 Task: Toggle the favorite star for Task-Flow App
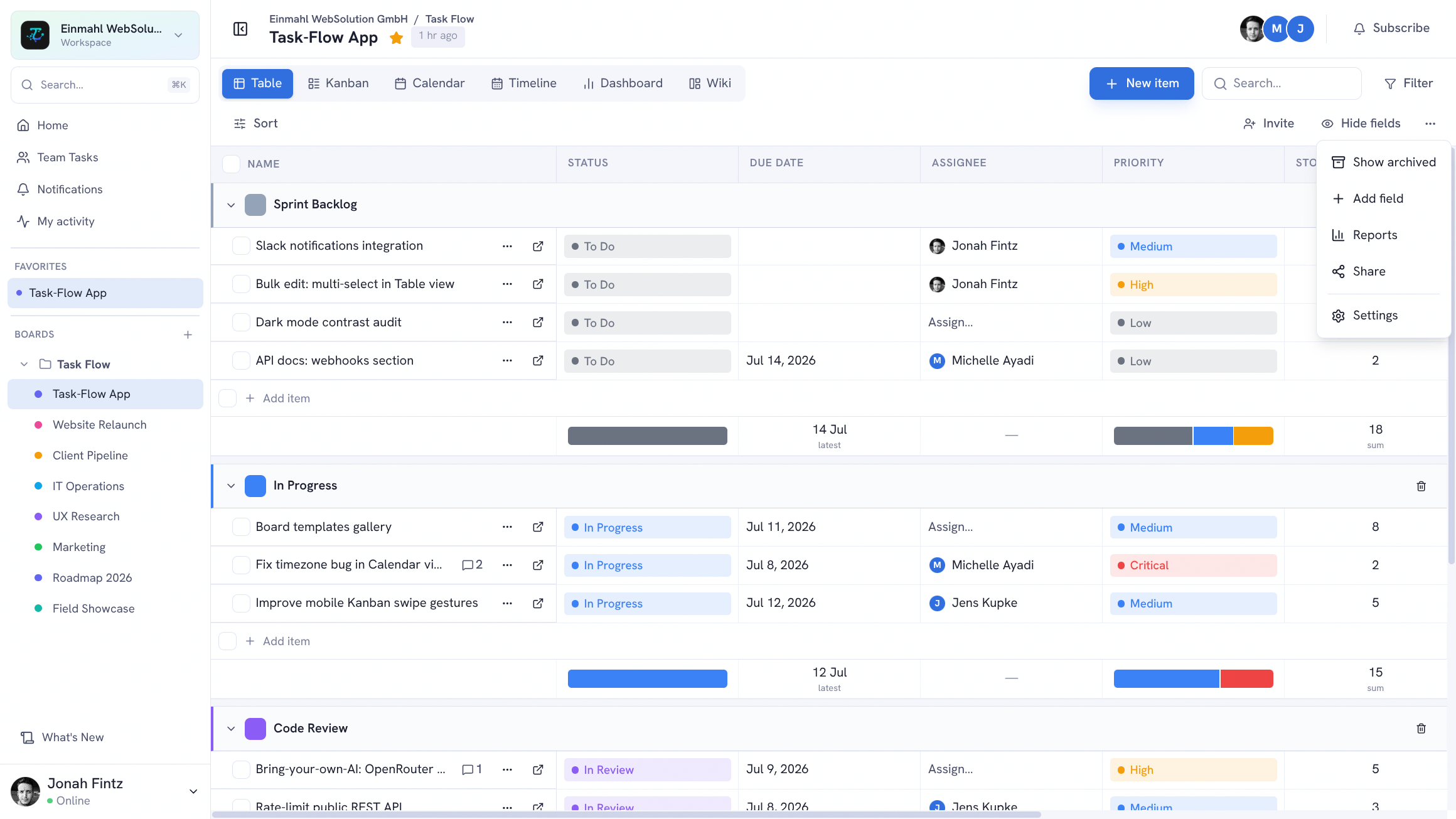tap(396, 38)
